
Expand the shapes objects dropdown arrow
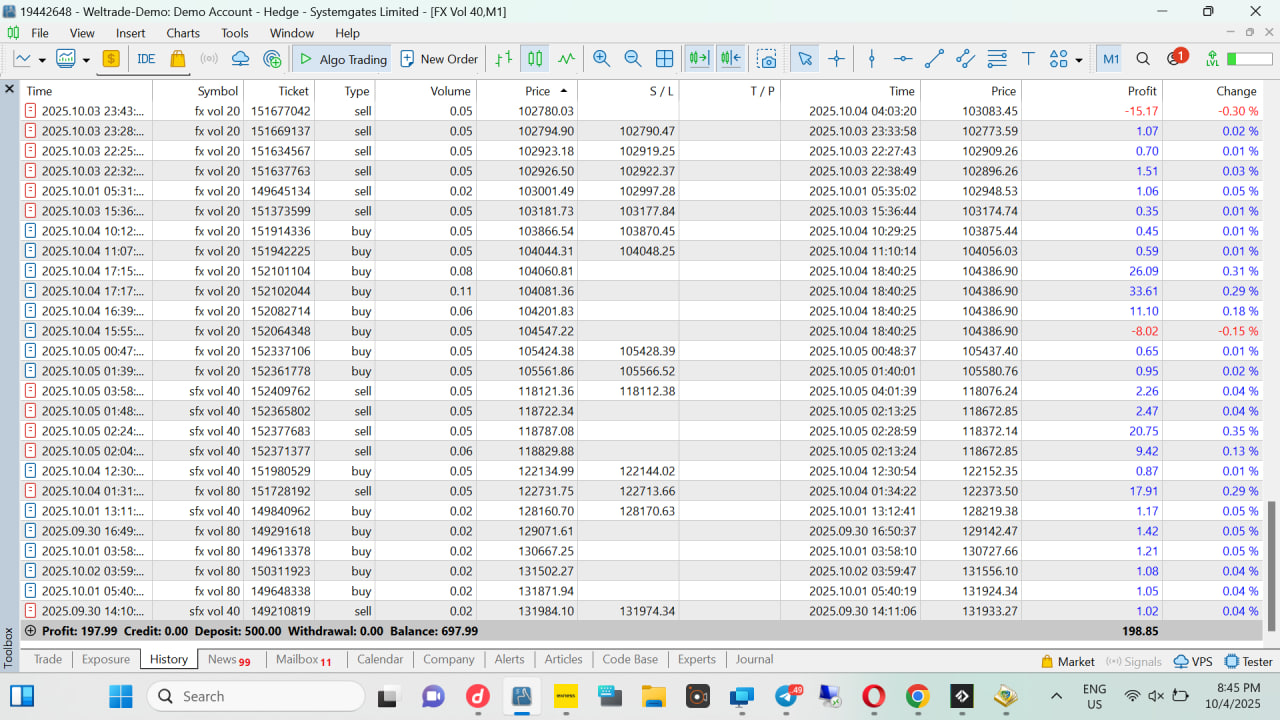click(1078, 60)
